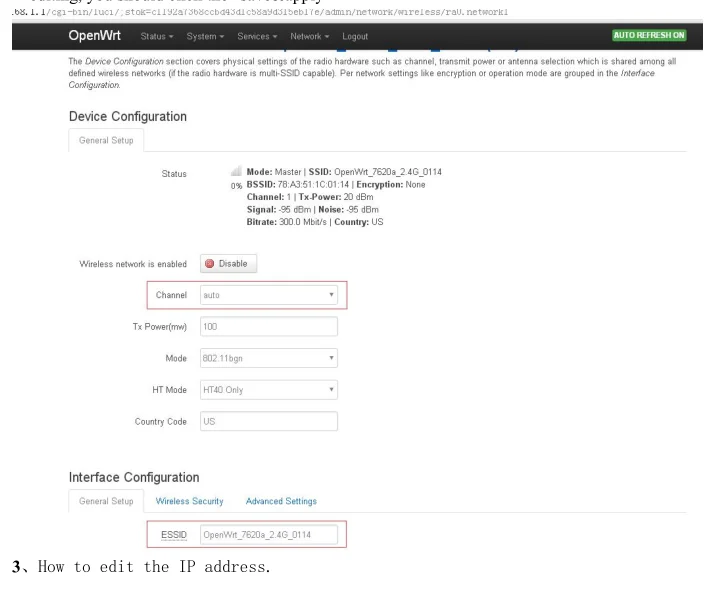This screenshot has height=592, width=711.
Task: Select Interface Configuration General Setup tab
Action: [106, 501]
